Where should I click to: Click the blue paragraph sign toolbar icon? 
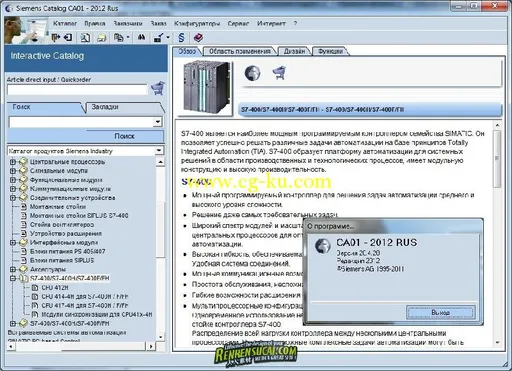tap(181, 37)
